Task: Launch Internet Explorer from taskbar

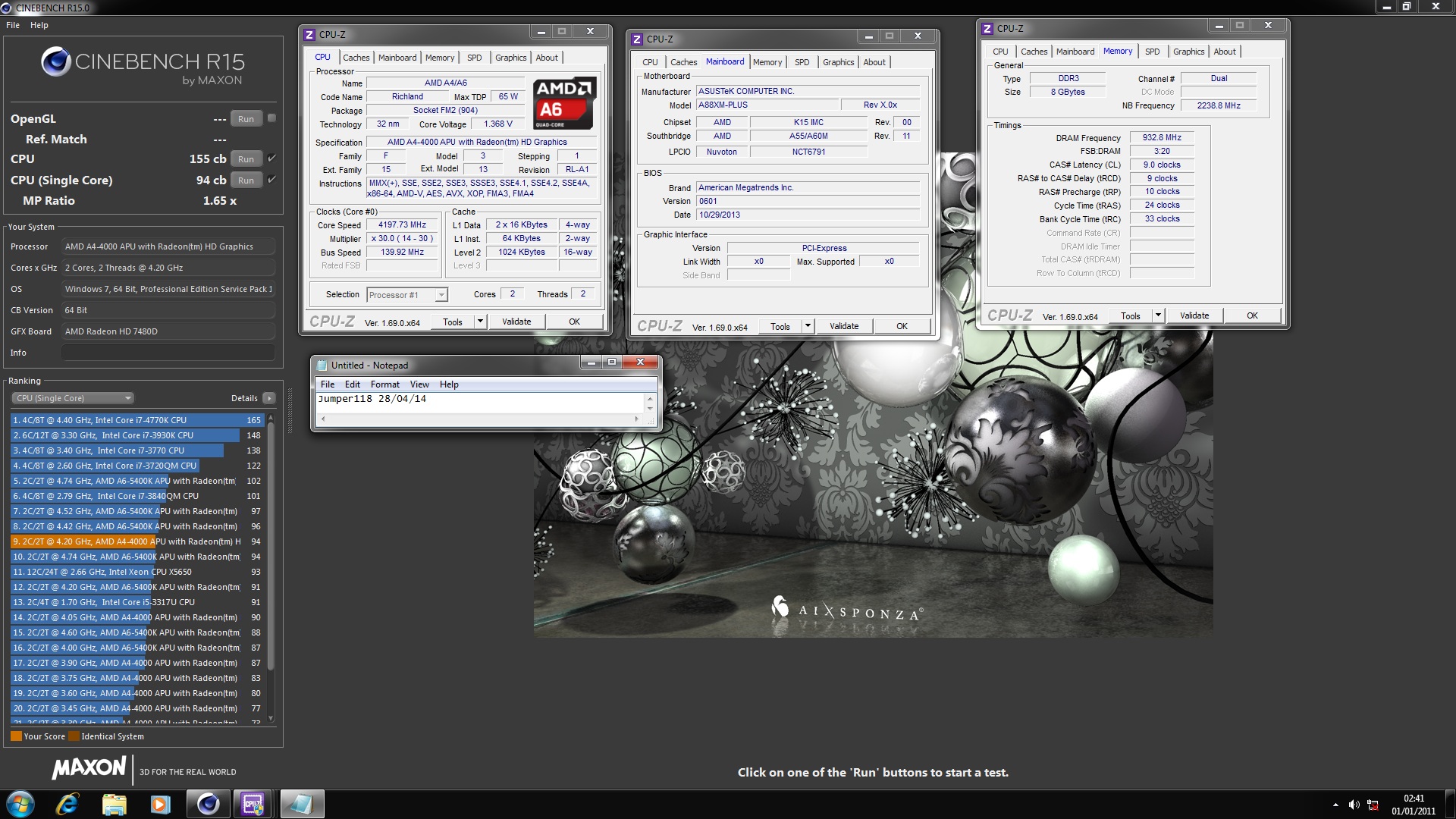Action: click(67, 804)
